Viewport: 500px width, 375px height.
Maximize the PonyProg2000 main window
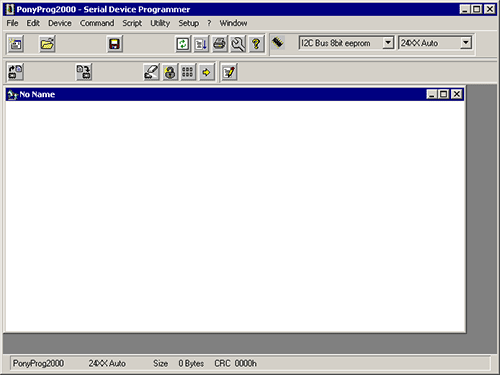[x=477, y=9]
